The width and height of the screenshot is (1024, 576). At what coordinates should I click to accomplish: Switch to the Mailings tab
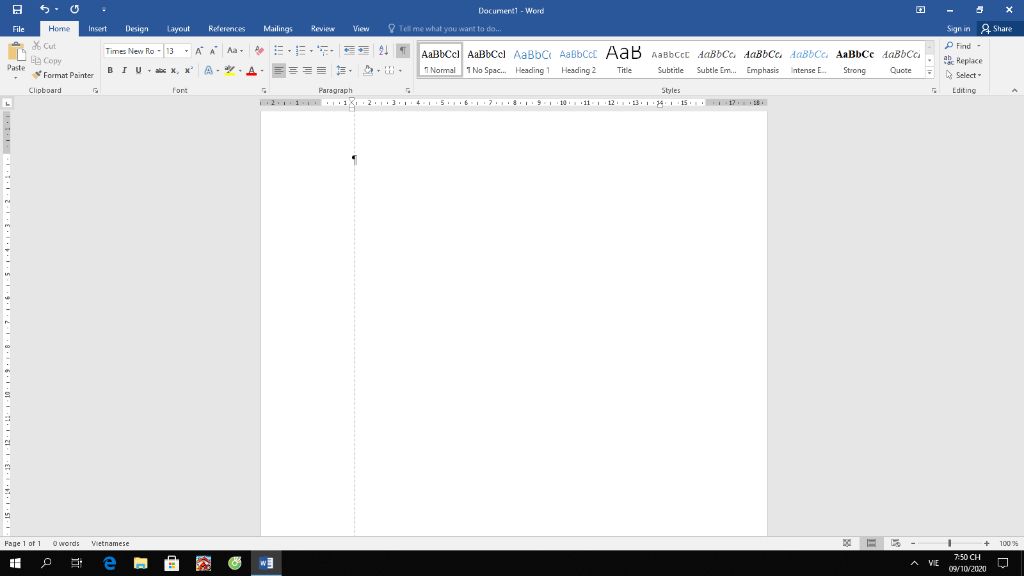coord(278,29)
